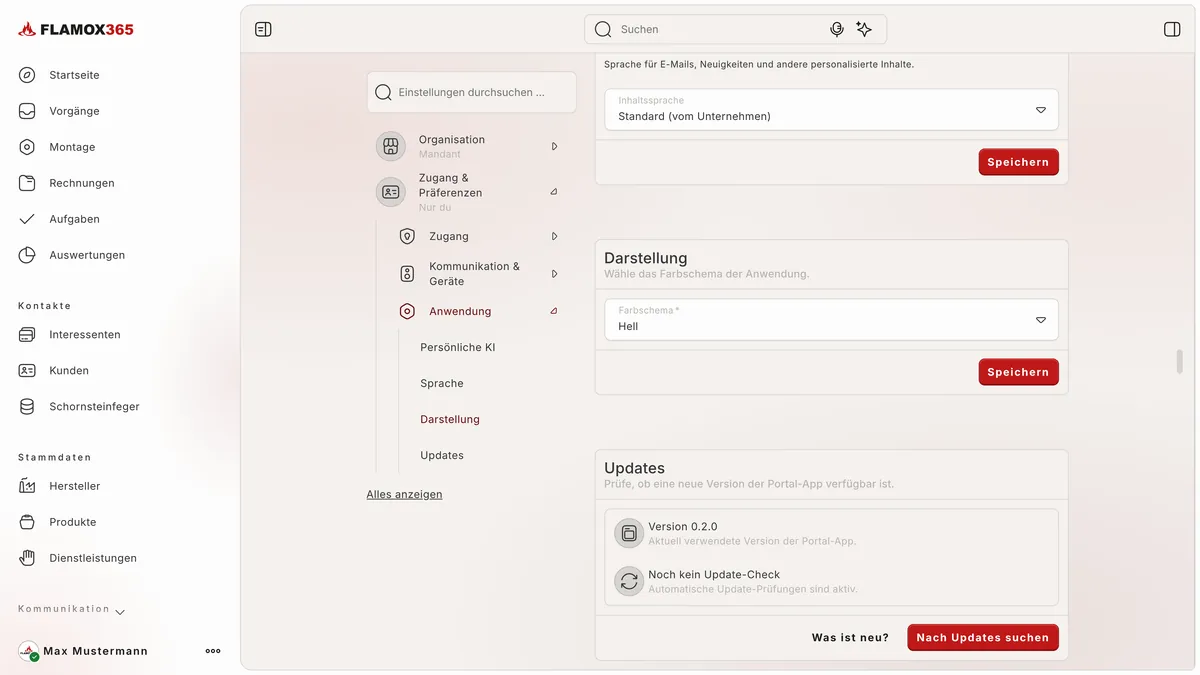Open Schornsteinfeger in Kontakte section

click(94, 407)
